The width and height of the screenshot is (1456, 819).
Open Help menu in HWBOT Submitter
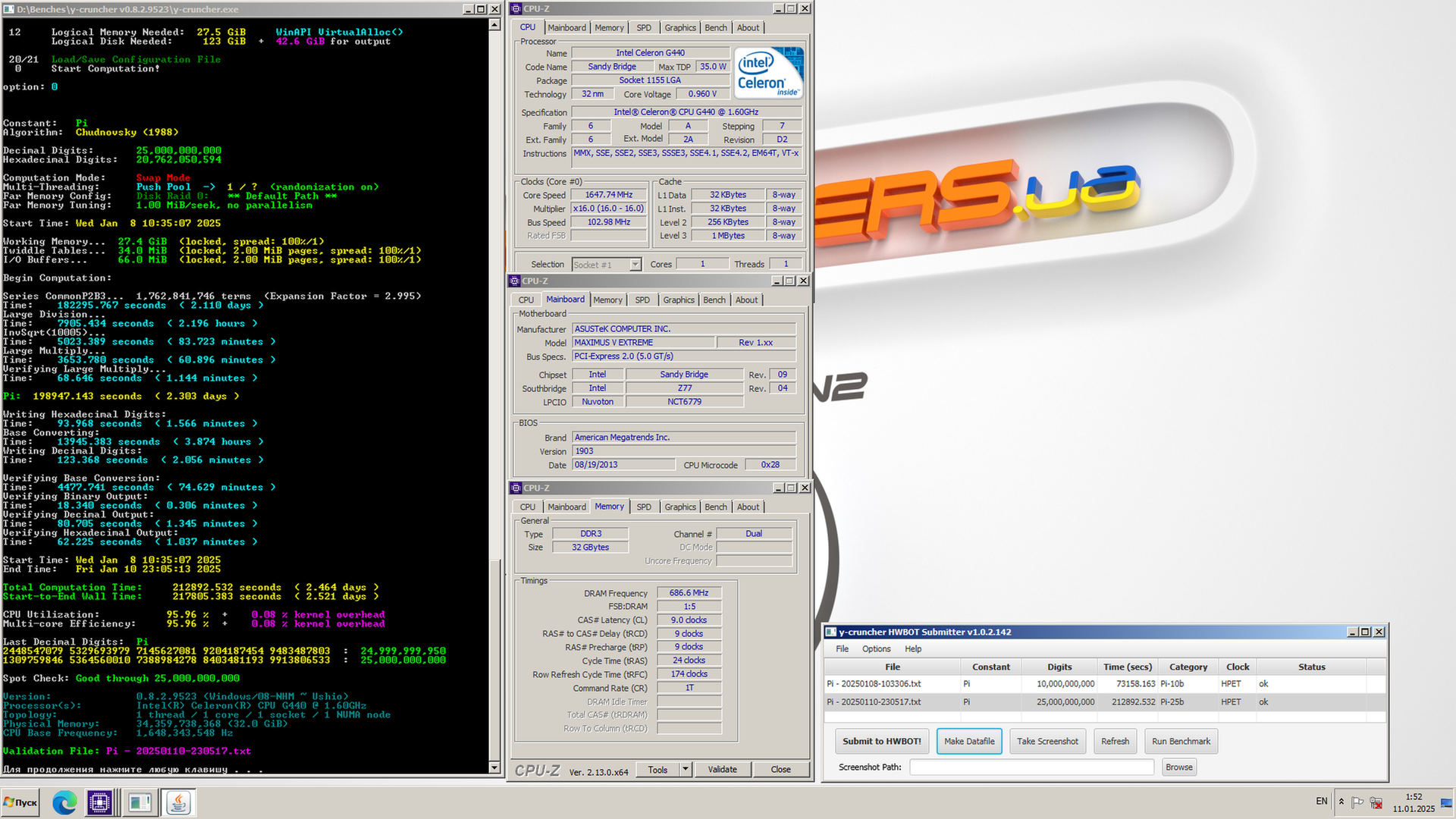[x=913, y=648]
